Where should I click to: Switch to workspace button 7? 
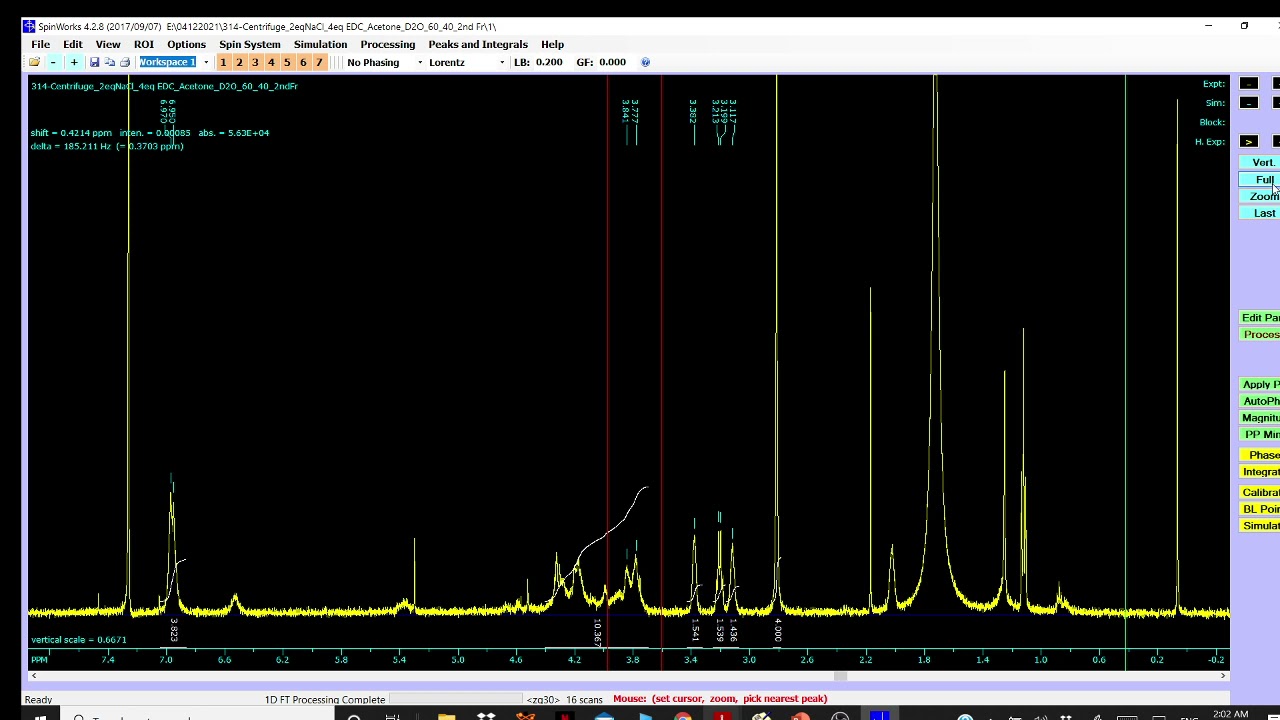pos(319,62)
